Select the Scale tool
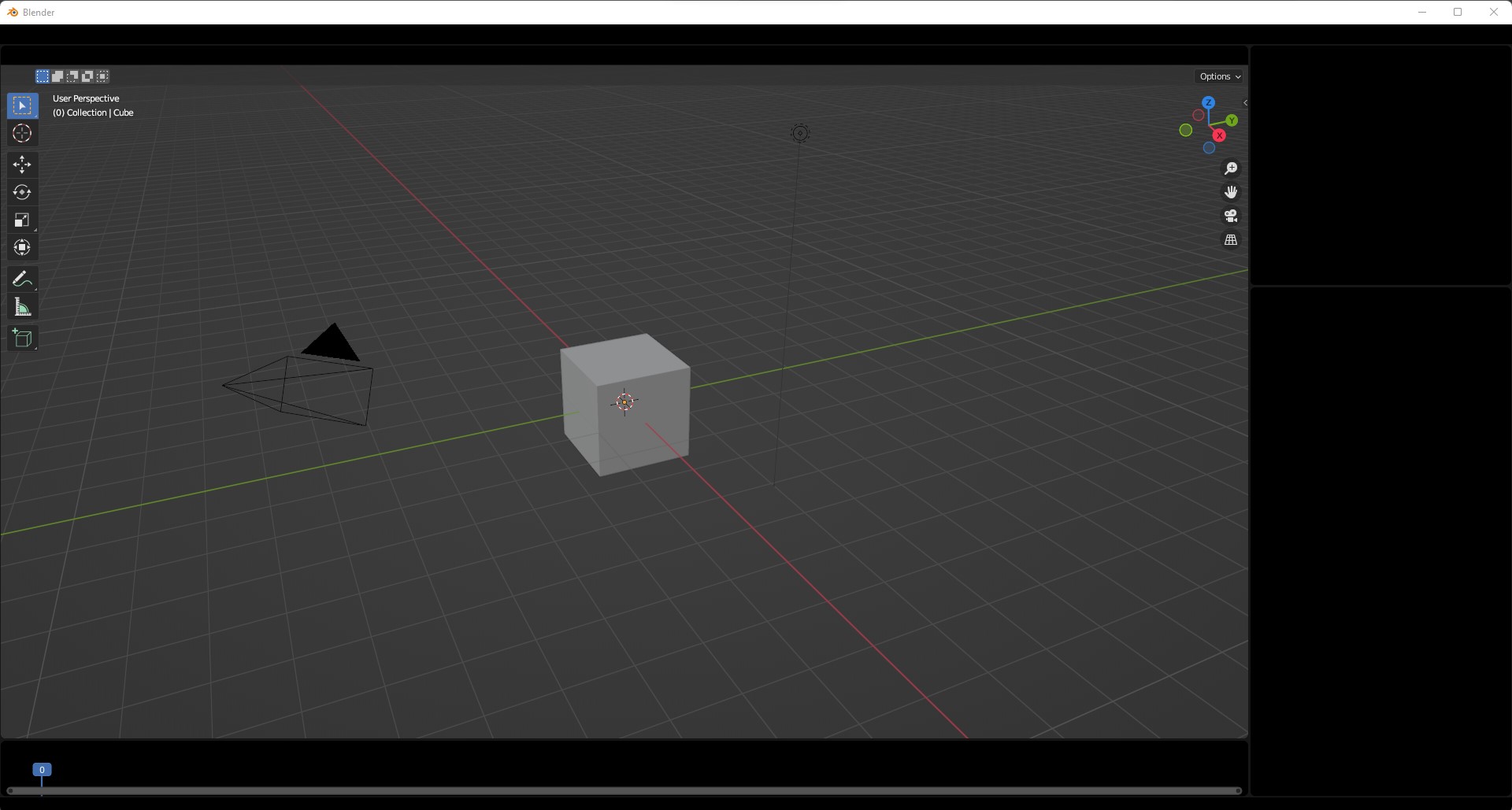The height and width of the screenshot is (810, 1512). (22, 220)
